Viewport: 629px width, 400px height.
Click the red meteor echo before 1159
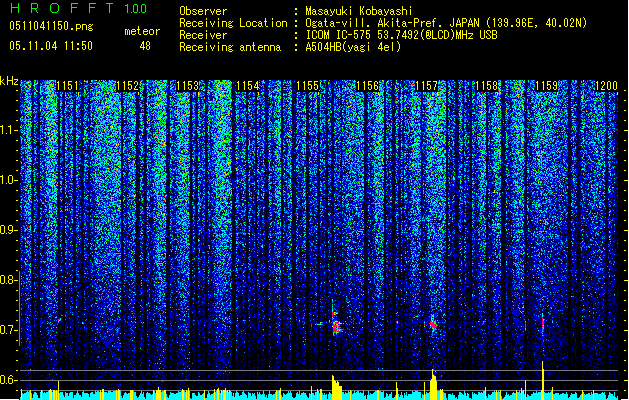pos(543,323)
